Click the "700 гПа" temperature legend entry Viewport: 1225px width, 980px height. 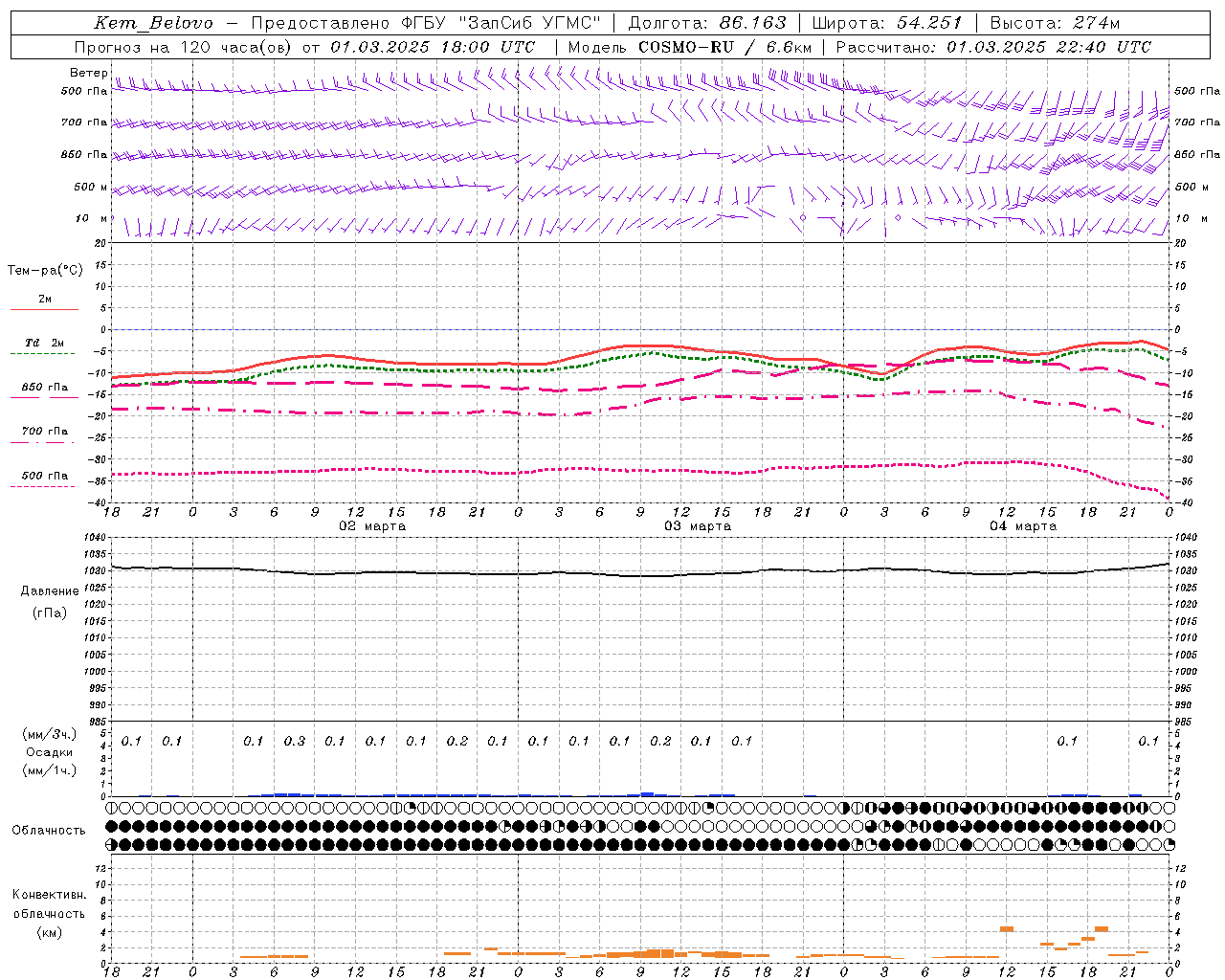tap(44, 431)
